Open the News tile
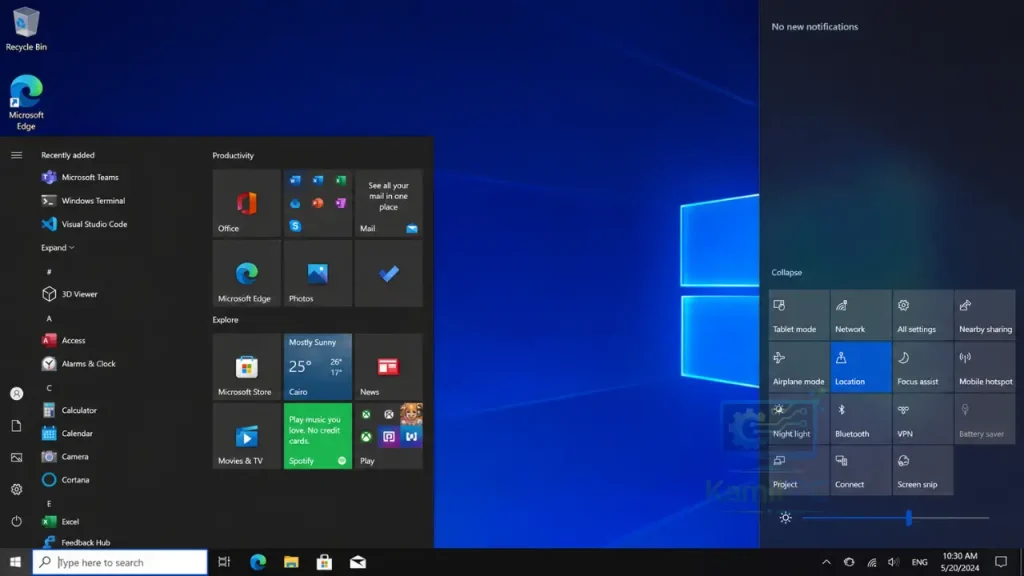 point(388,367)
